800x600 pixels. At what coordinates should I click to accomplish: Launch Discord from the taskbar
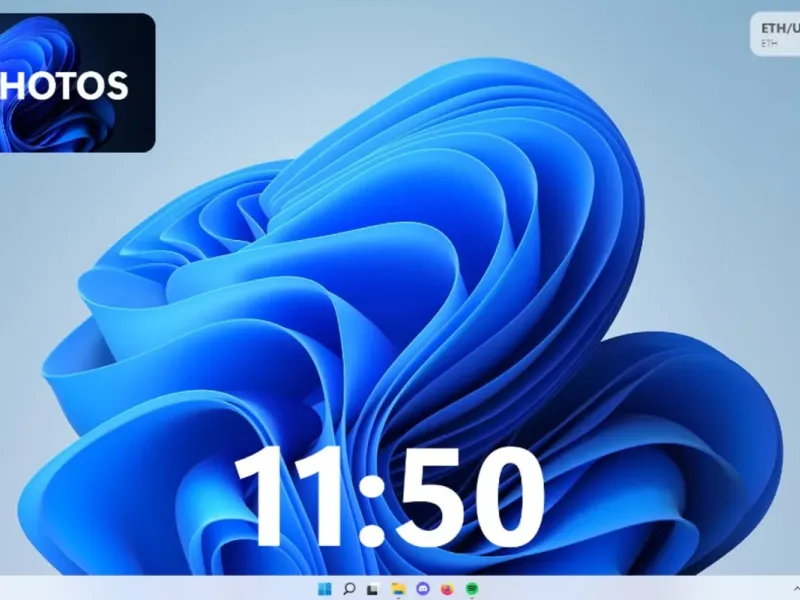click(422, 589)
